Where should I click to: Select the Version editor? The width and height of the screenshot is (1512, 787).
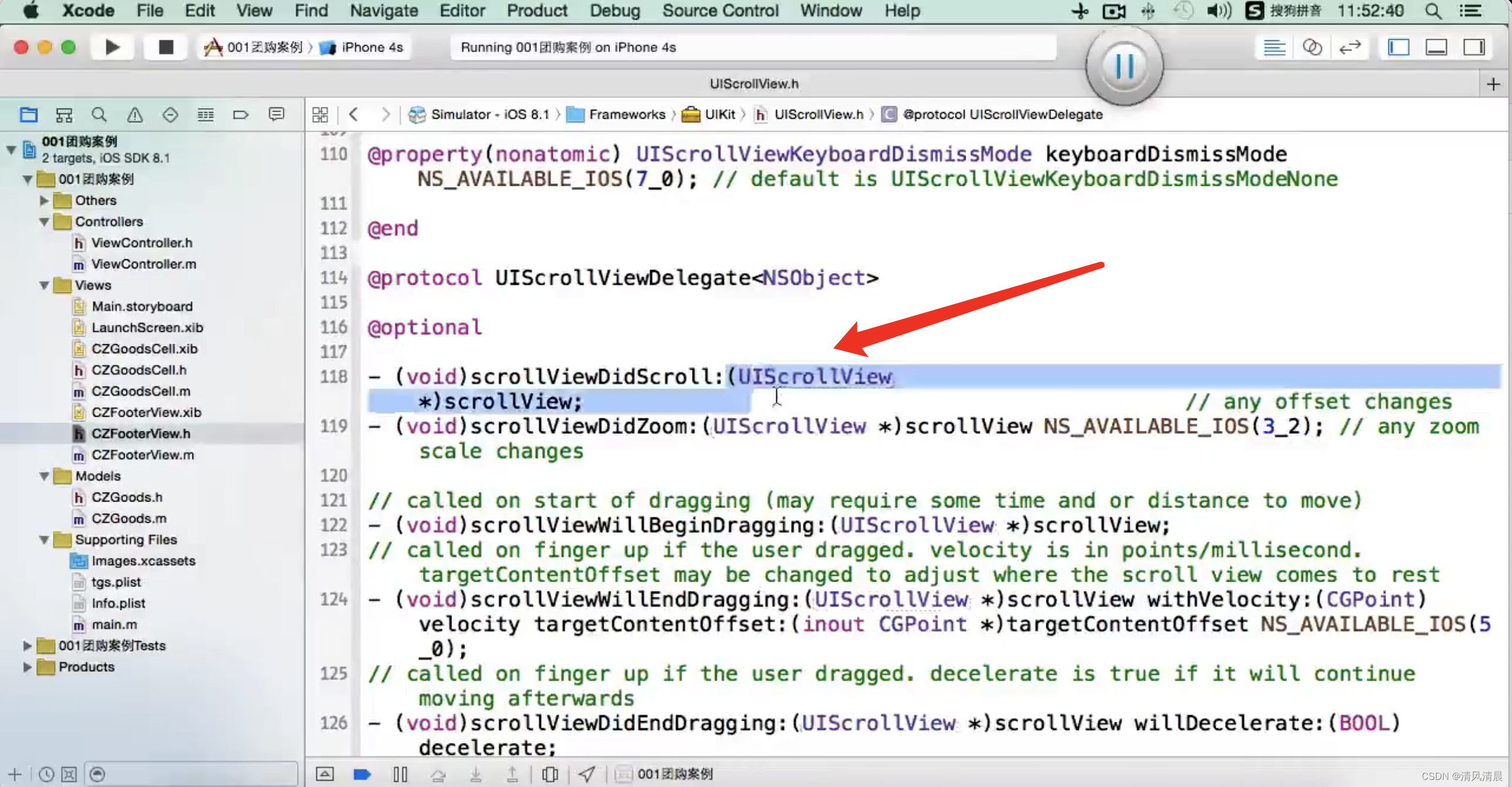click(1350, 47)
